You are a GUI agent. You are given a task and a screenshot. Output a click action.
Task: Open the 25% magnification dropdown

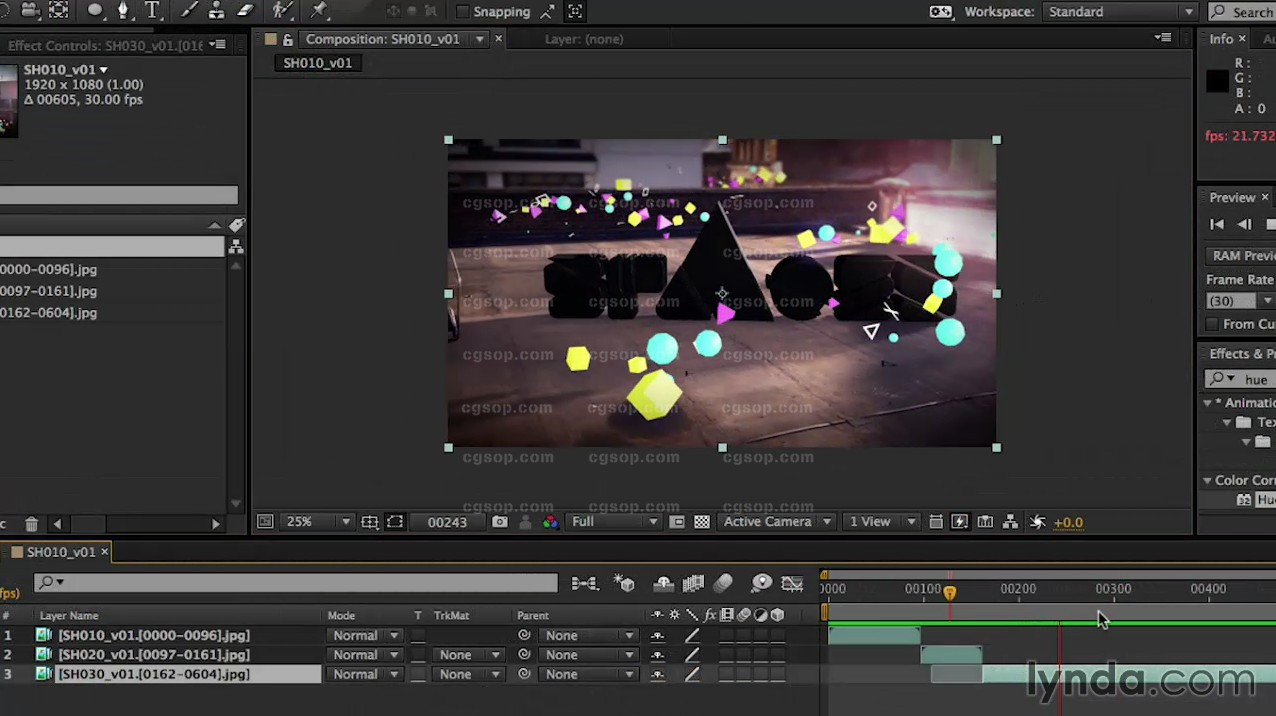(312, 522)
